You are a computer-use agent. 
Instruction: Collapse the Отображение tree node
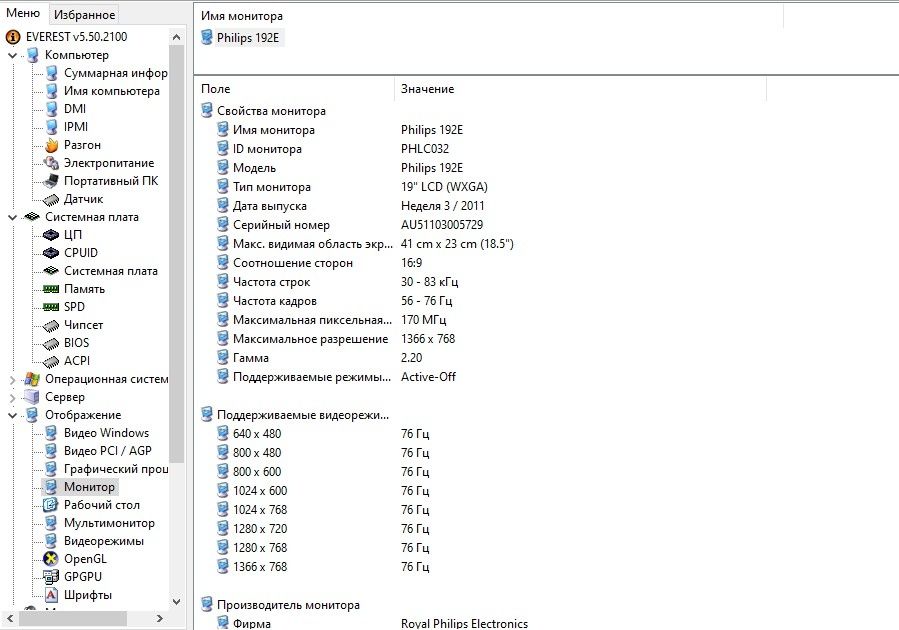[x=13, y=415]
